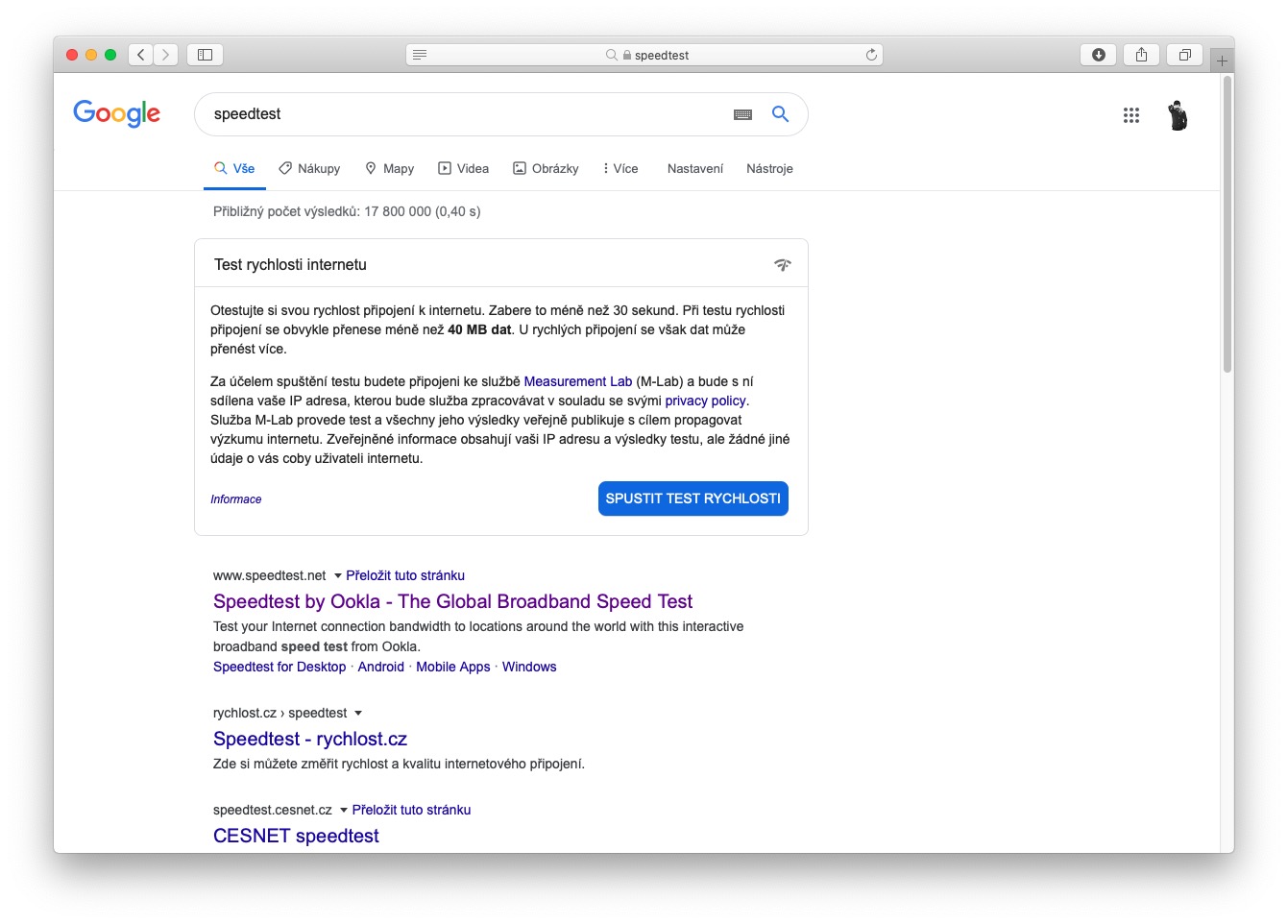
Task: Click the Google account profile picture
Action: (x=1178, y=115)
